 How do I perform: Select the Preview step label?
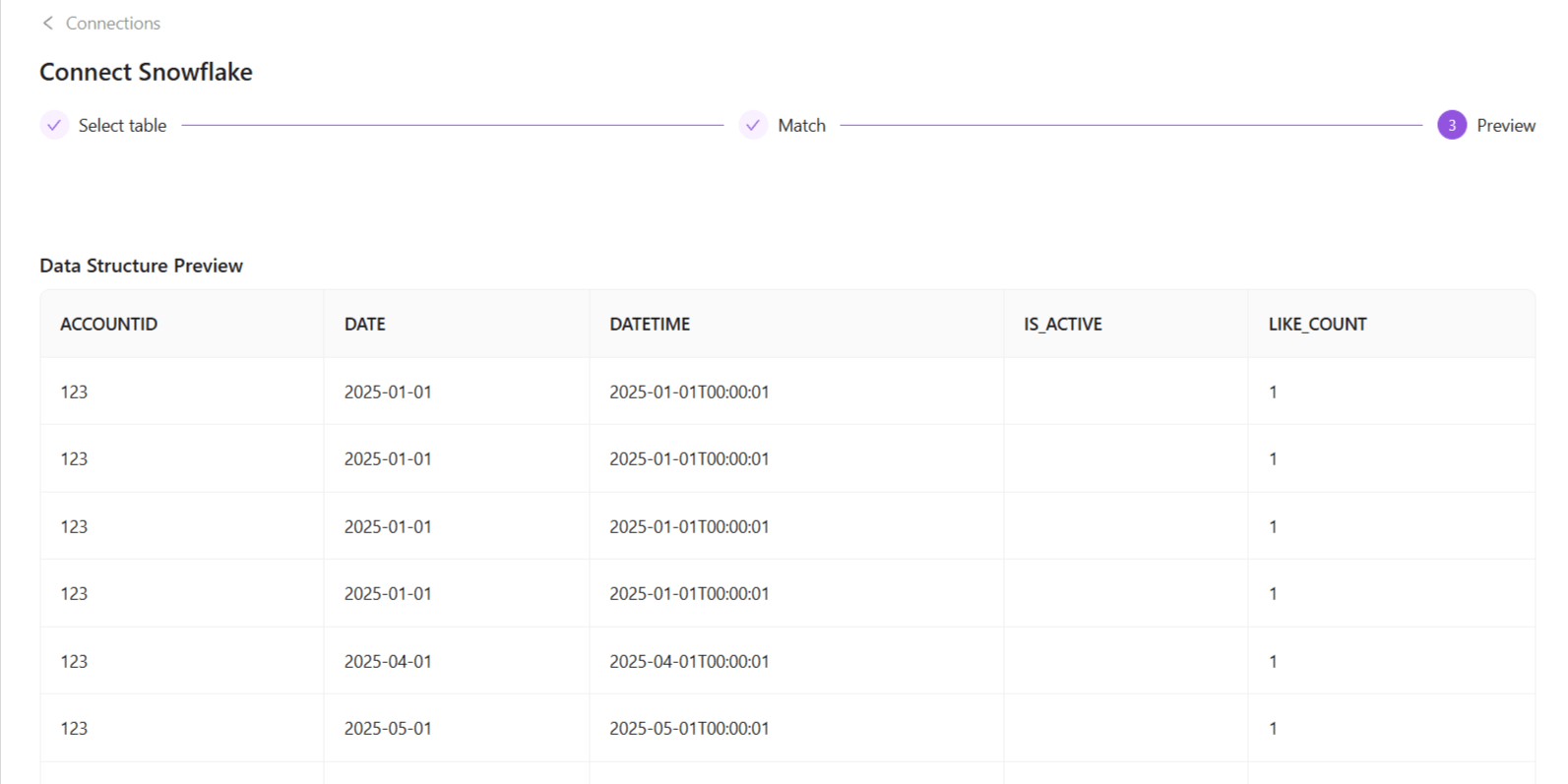tap(1505, 125)
